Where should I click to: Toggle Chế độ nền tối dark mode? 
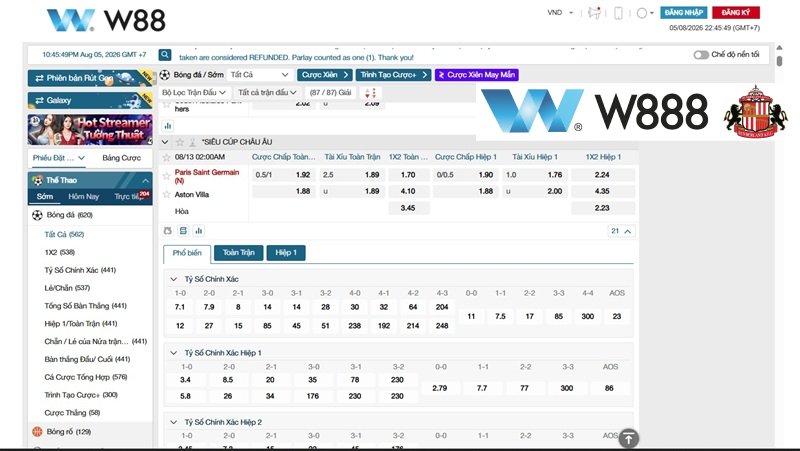pyautogui.click(x=701, y=55)
